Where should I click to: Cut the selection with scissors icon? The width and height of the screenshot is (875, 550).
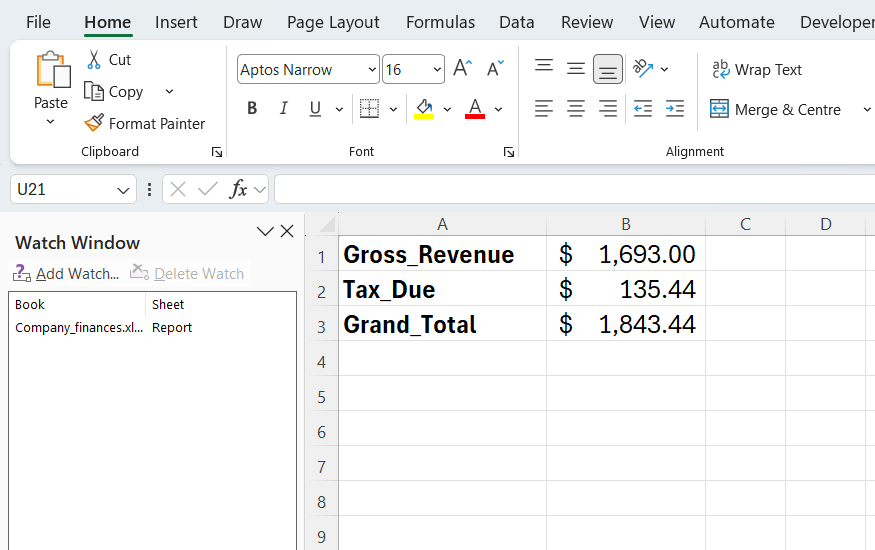click(94, 60)
